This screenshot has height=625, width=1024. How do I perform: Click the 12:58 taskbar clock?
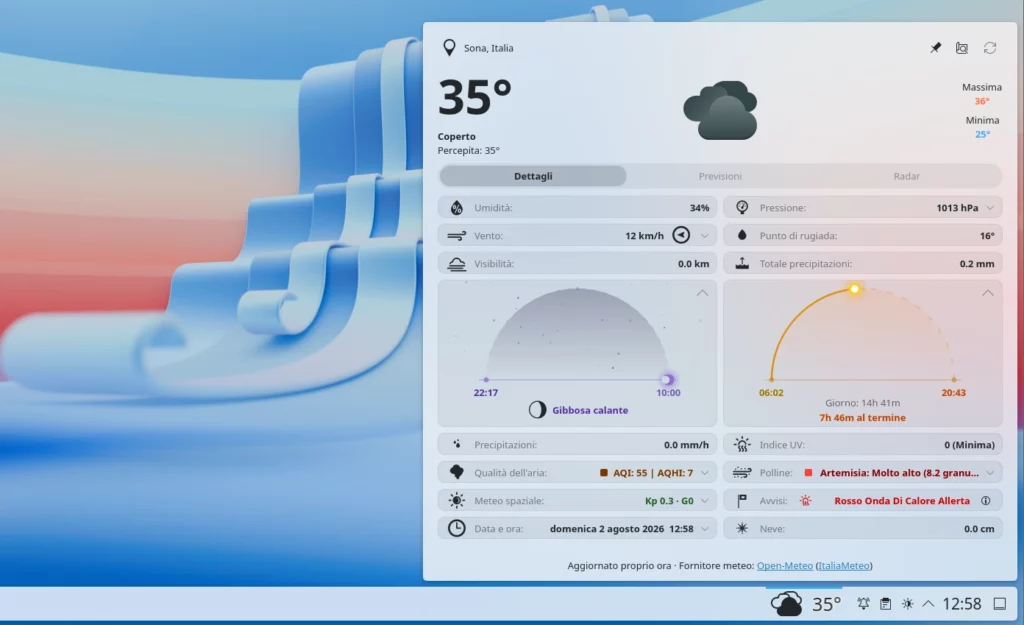962,603
